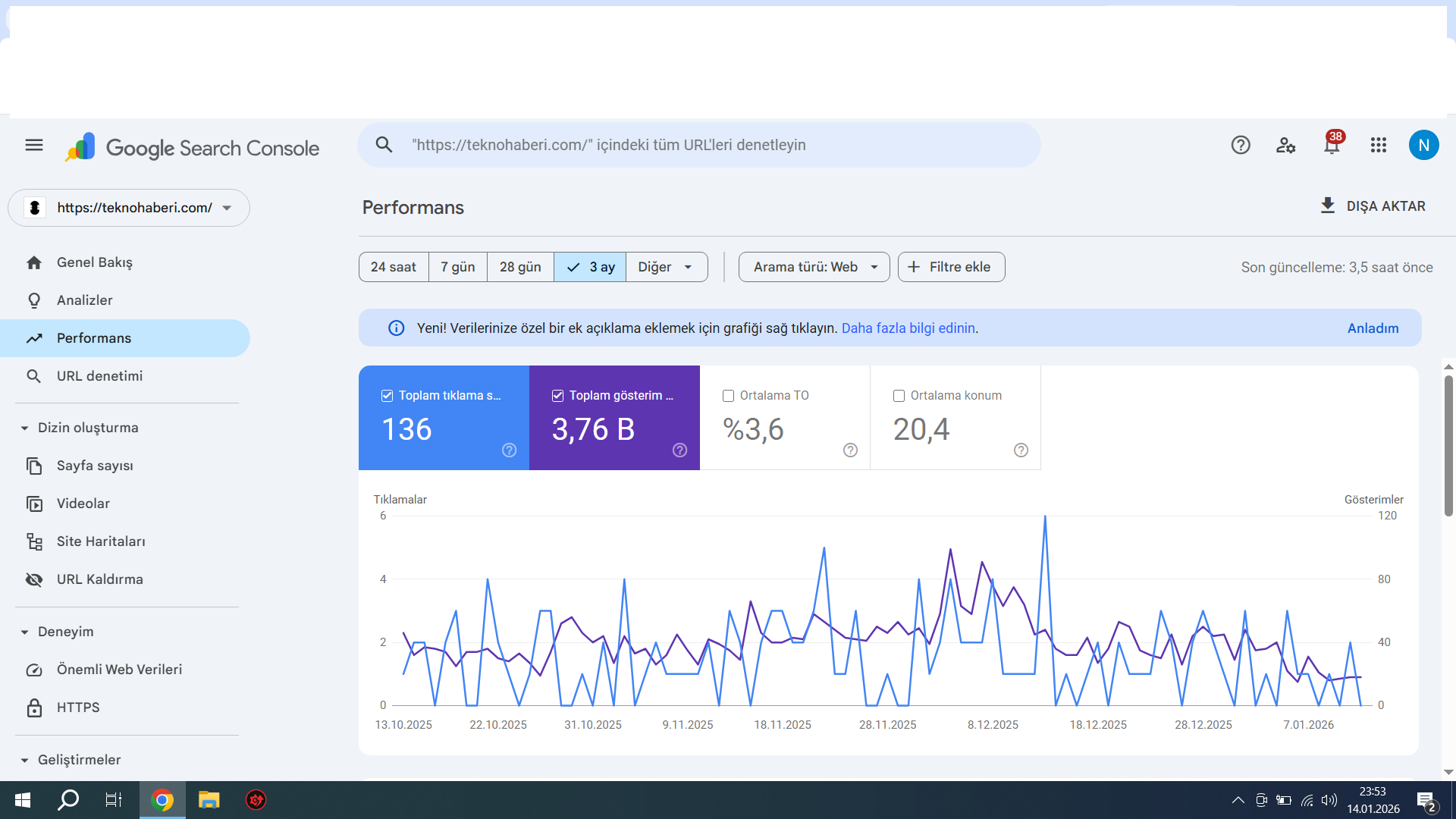The image size is (1456, 819).
Task: Select the 28 gün date range
Action: click(520, 267)
